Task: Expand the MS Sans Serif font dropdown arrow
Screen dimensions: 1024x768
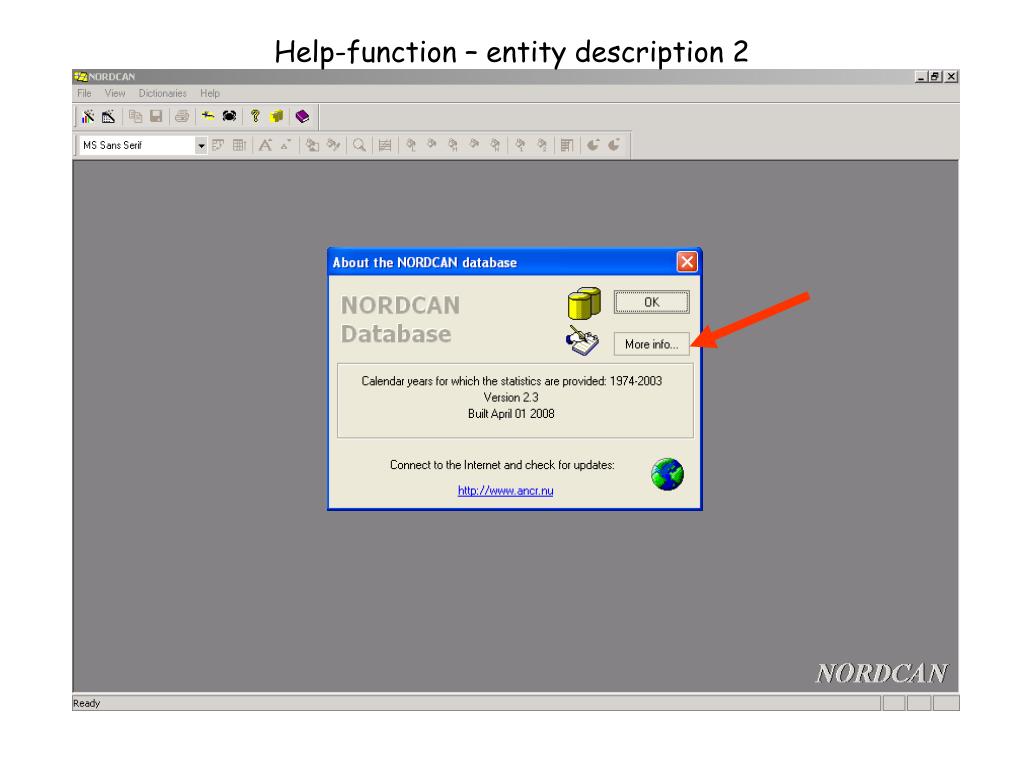Action: 201,145
